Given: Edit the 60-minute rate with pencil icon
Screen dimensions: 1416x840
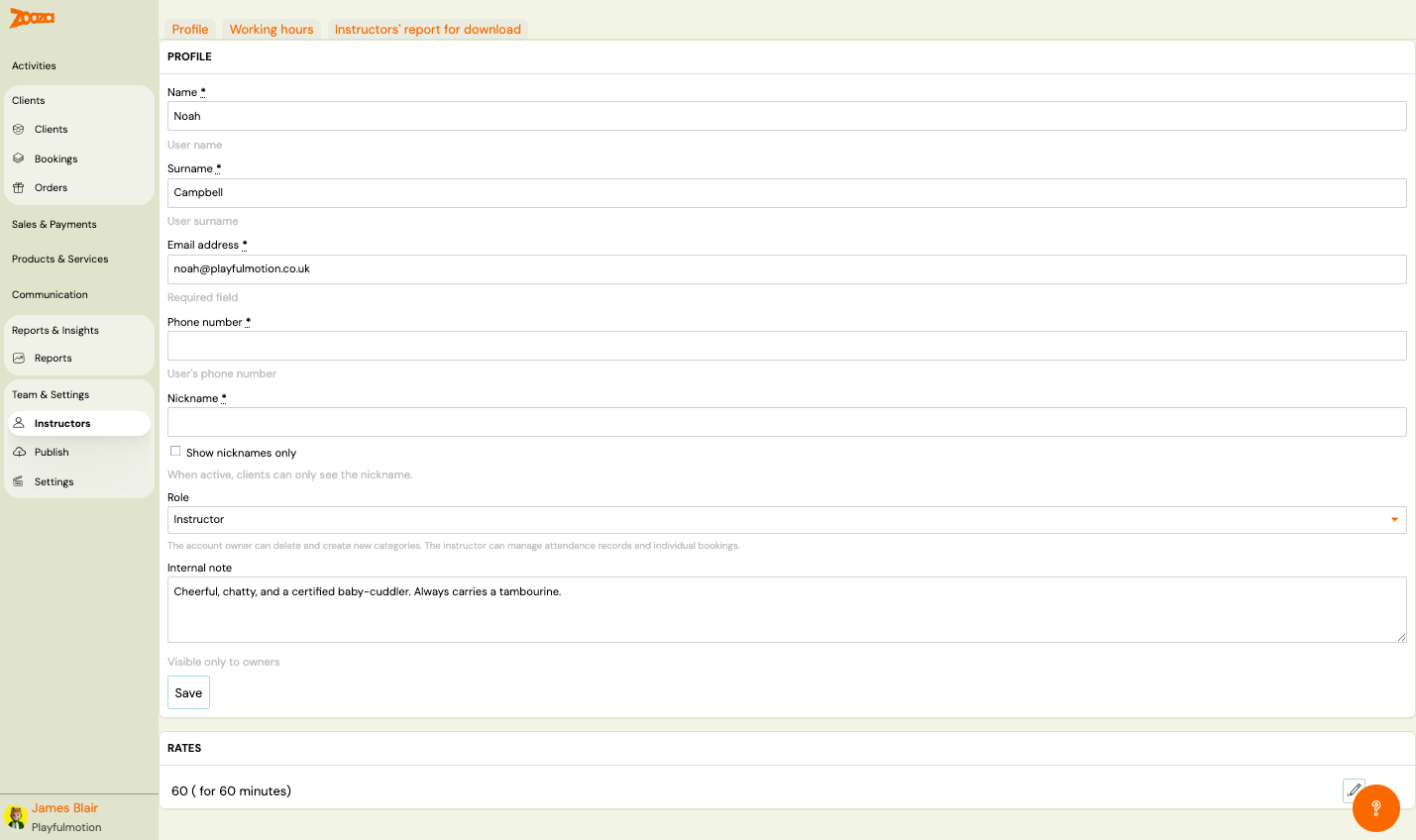Looking at the screenshot, I should click(x=1354, y=790).
